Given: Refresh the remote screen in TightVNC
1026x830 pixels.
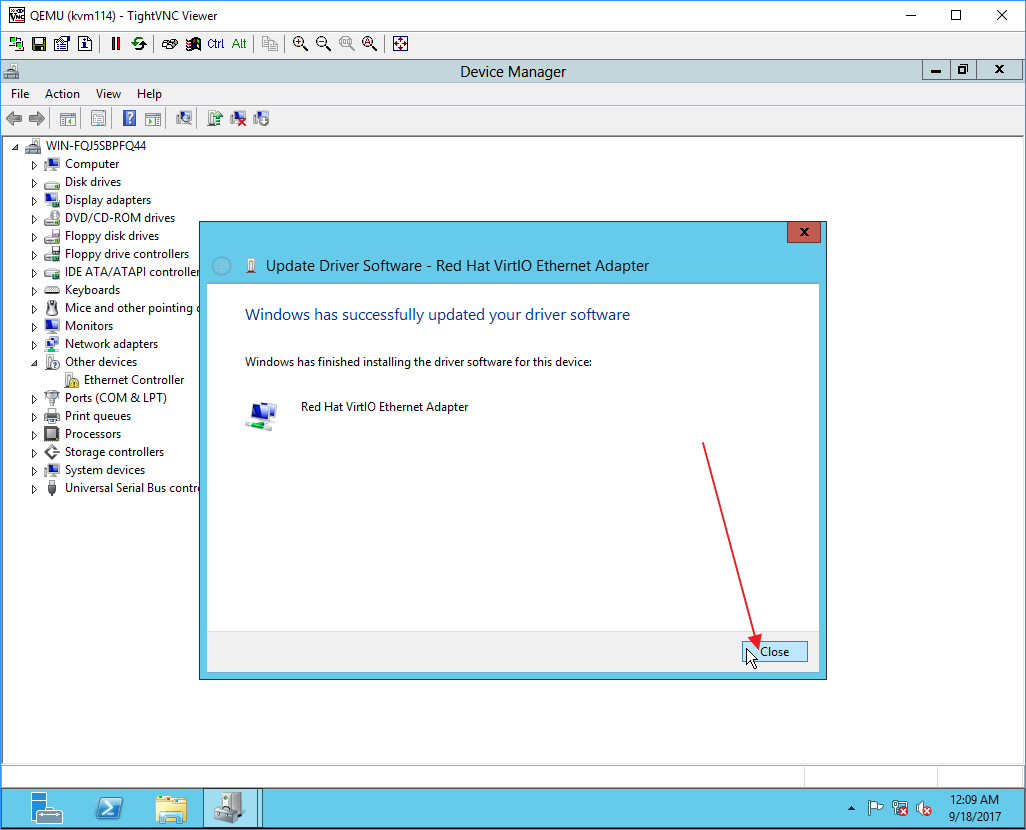Looking at the screenshot, I should (x=139, y=44).
